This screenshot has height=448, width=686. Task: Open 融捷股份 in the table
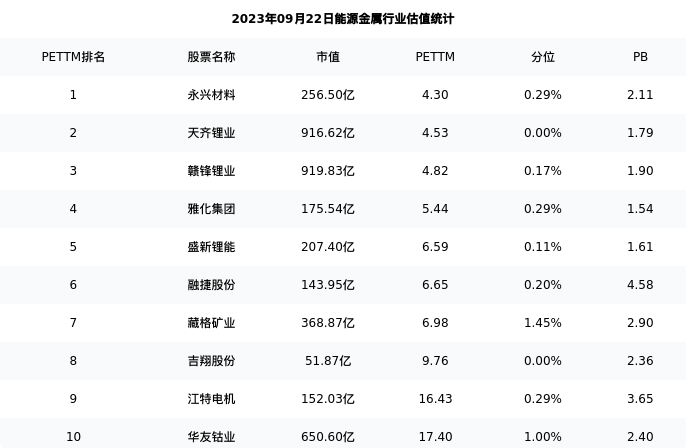tap(211, 285)
